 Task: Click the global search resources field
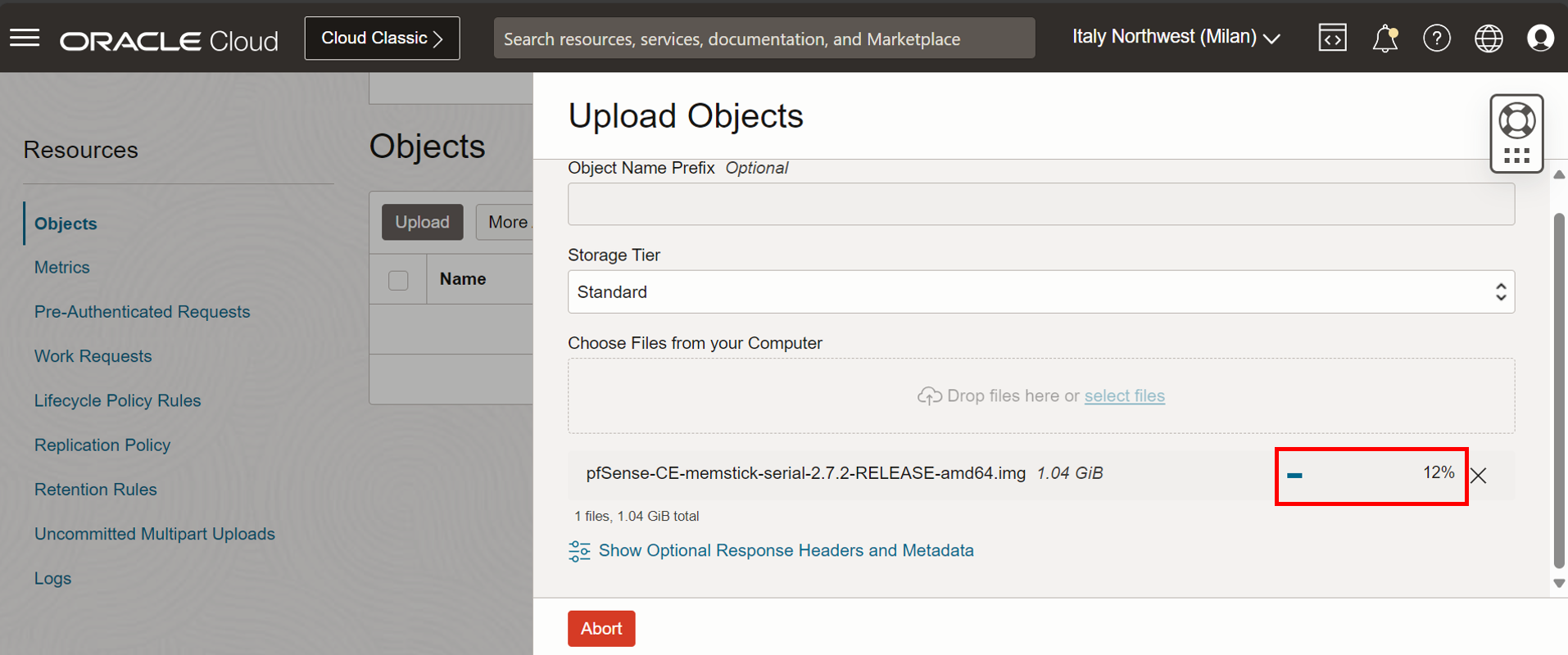(764, 38)
